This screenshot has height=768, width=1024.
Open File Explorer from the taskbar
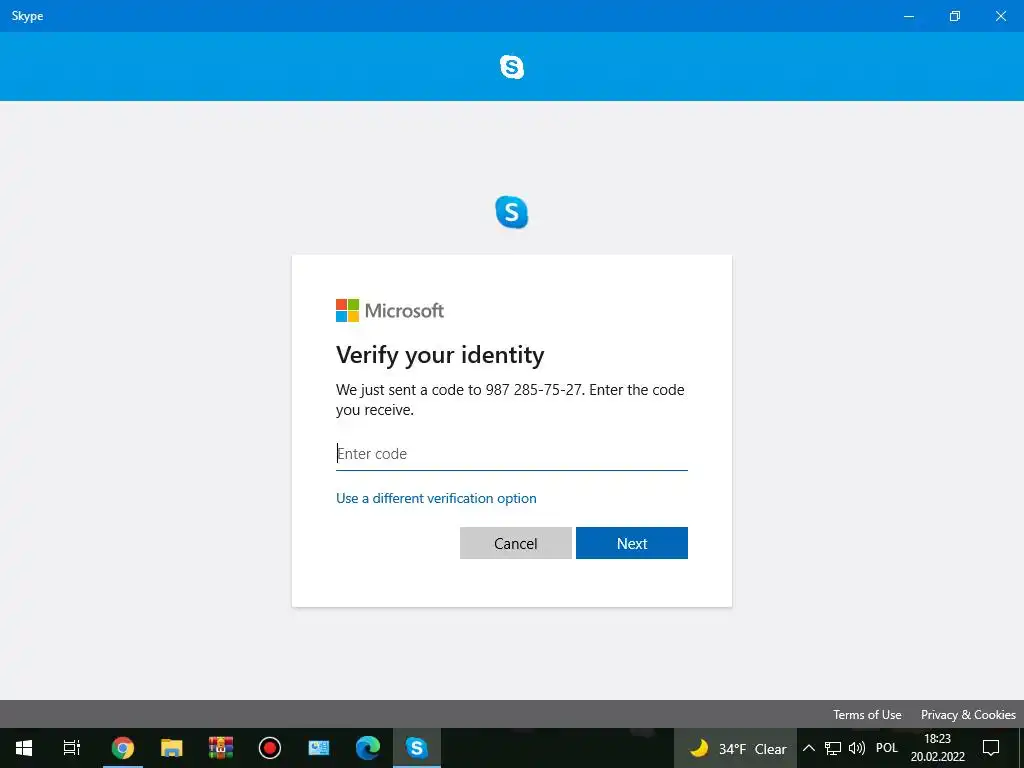click(x=172, y=748)
